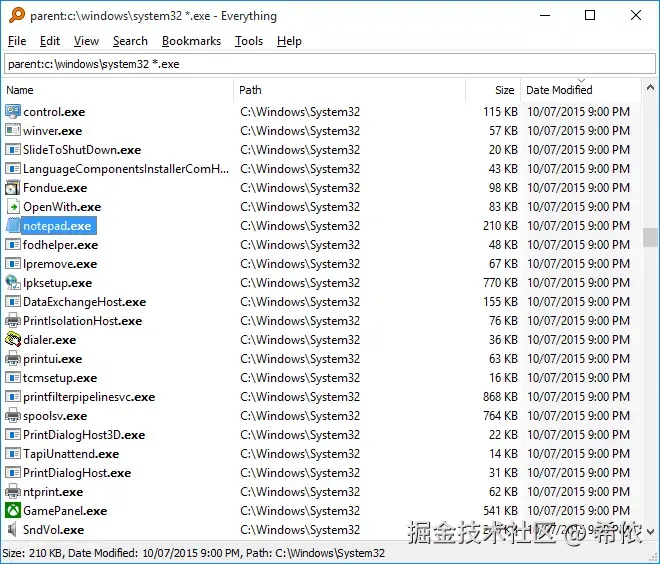Click the lpksetup.exe globe icon
Screen dimensions: 660x564
(x=13, y=283)
